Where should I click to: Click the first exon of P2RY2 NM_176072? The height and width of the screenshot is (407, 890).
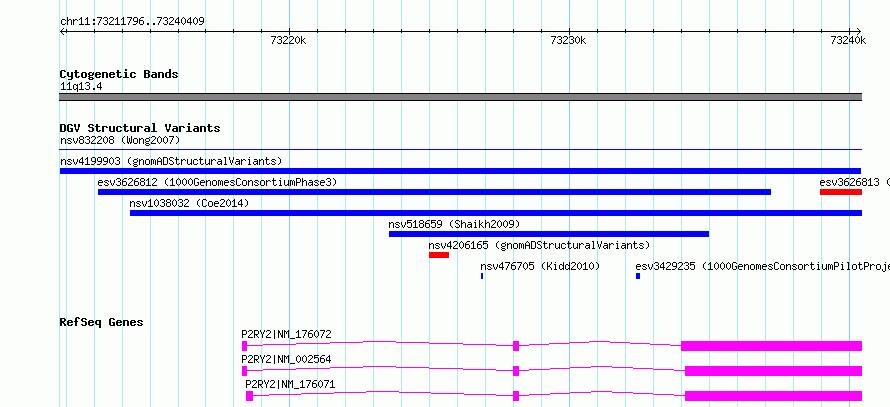click(245, 346)
